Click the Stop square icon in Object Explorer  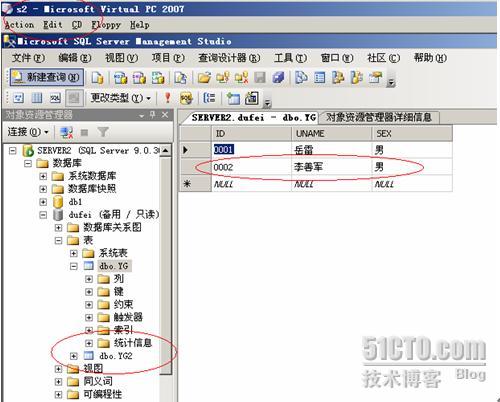point(84,133)
